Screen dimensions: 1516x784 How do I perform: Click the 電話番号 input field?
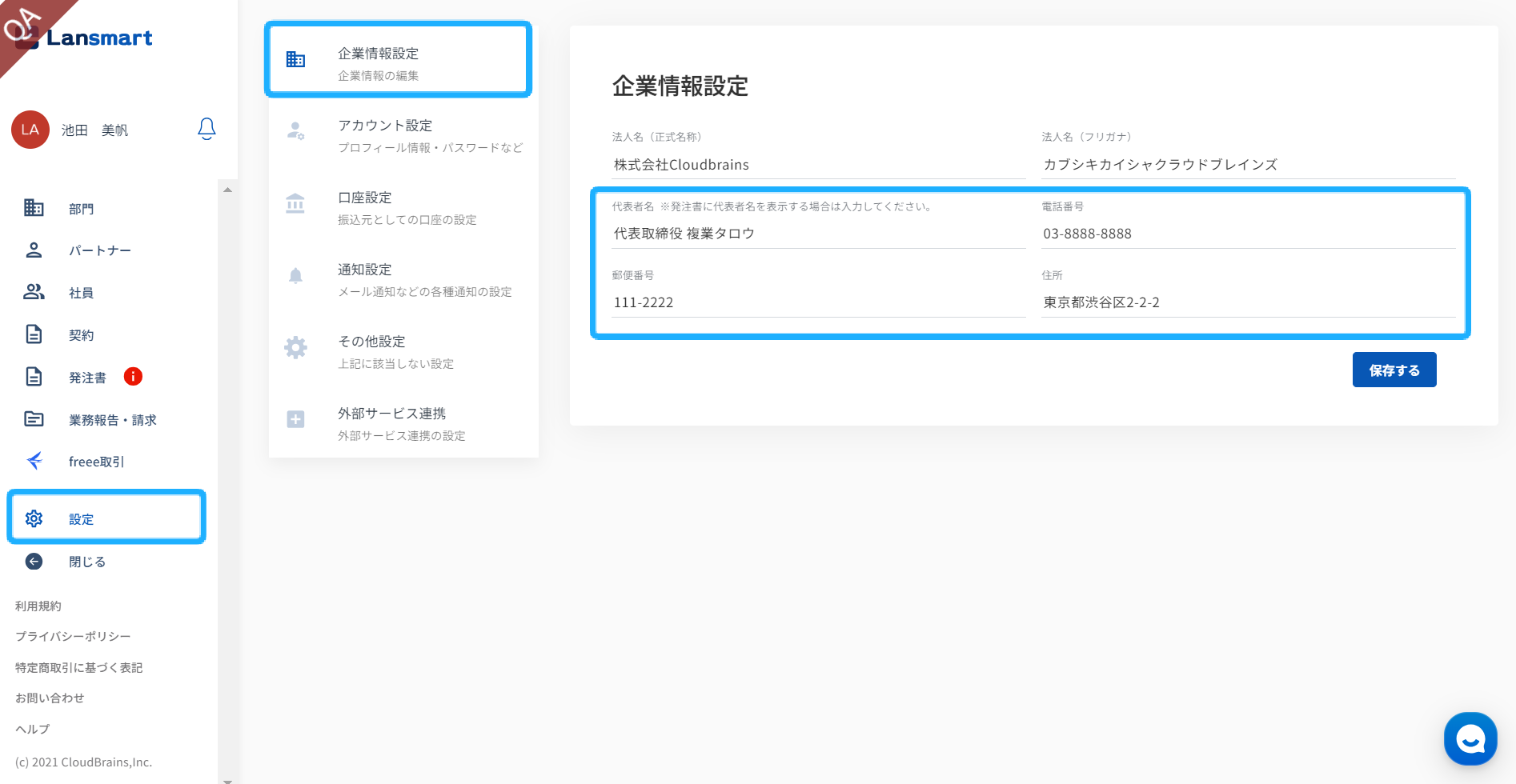(1247, 234)
